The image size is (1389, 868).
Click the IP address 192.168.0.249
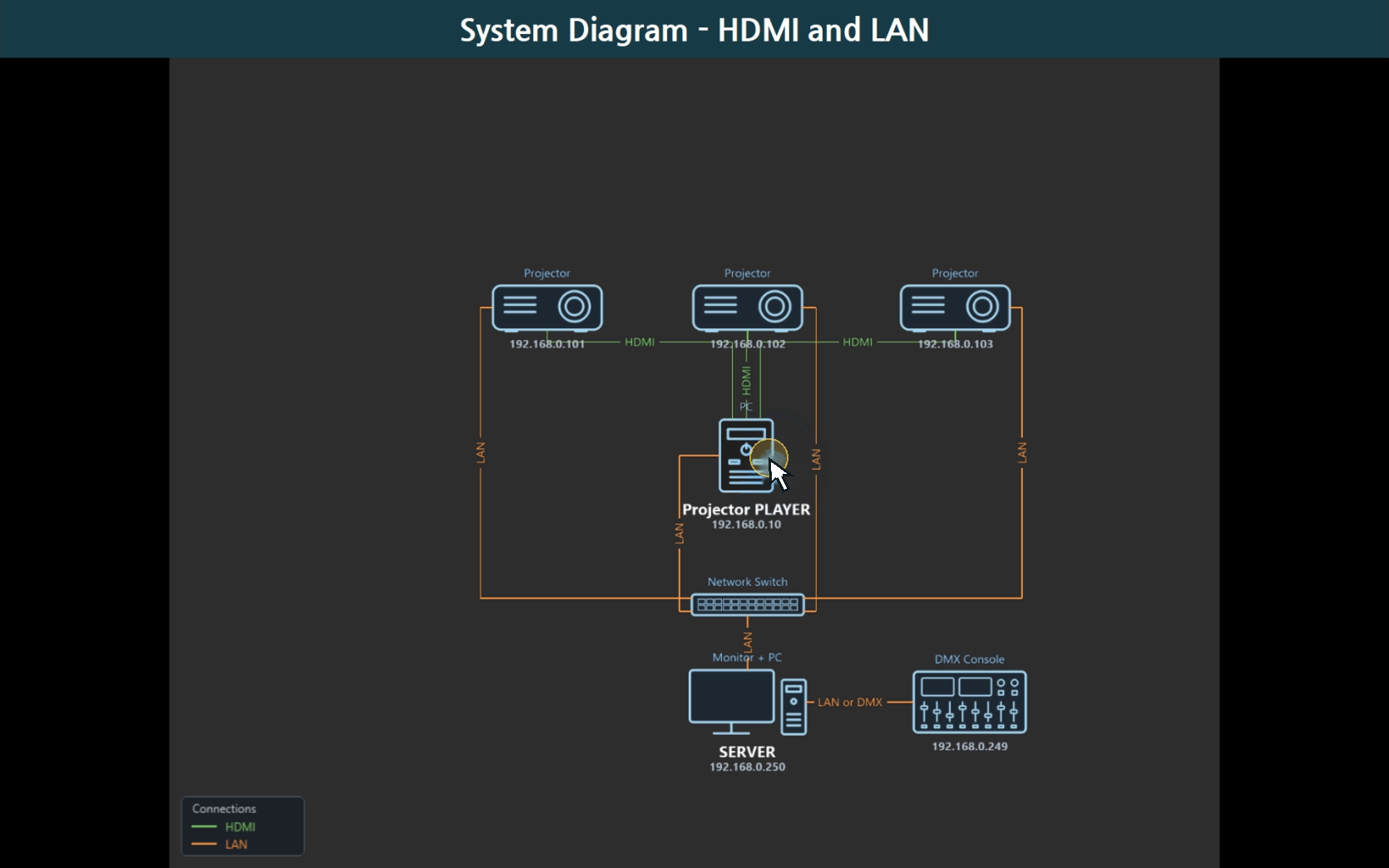(x=970, y=746)
